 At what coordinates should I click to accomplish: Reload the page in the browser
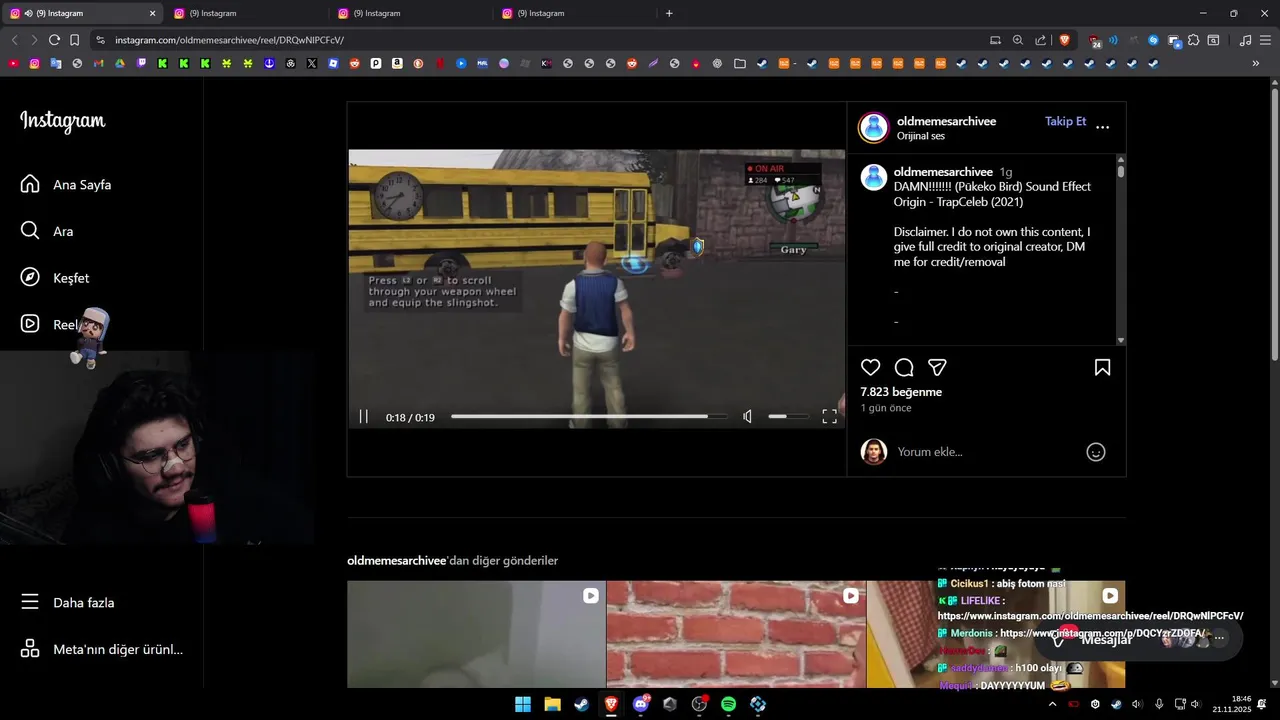[54, 40]
